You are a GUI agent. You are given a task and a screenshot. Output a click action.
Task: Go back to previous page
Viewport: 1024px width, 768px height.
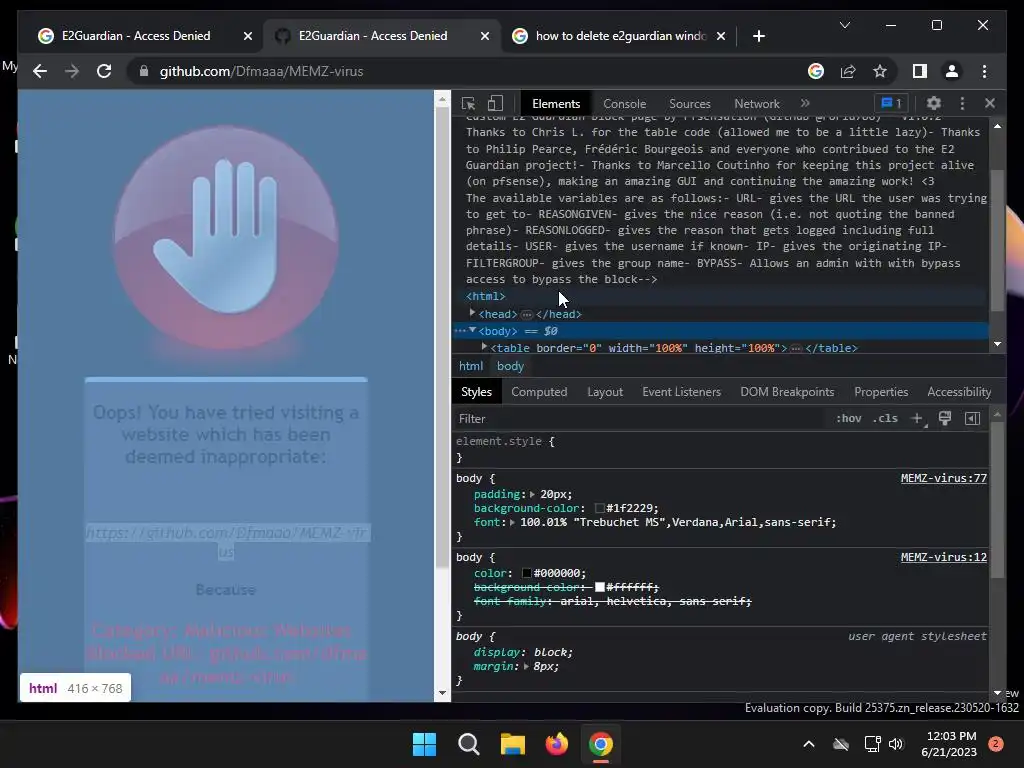click(x=40, y=71)
